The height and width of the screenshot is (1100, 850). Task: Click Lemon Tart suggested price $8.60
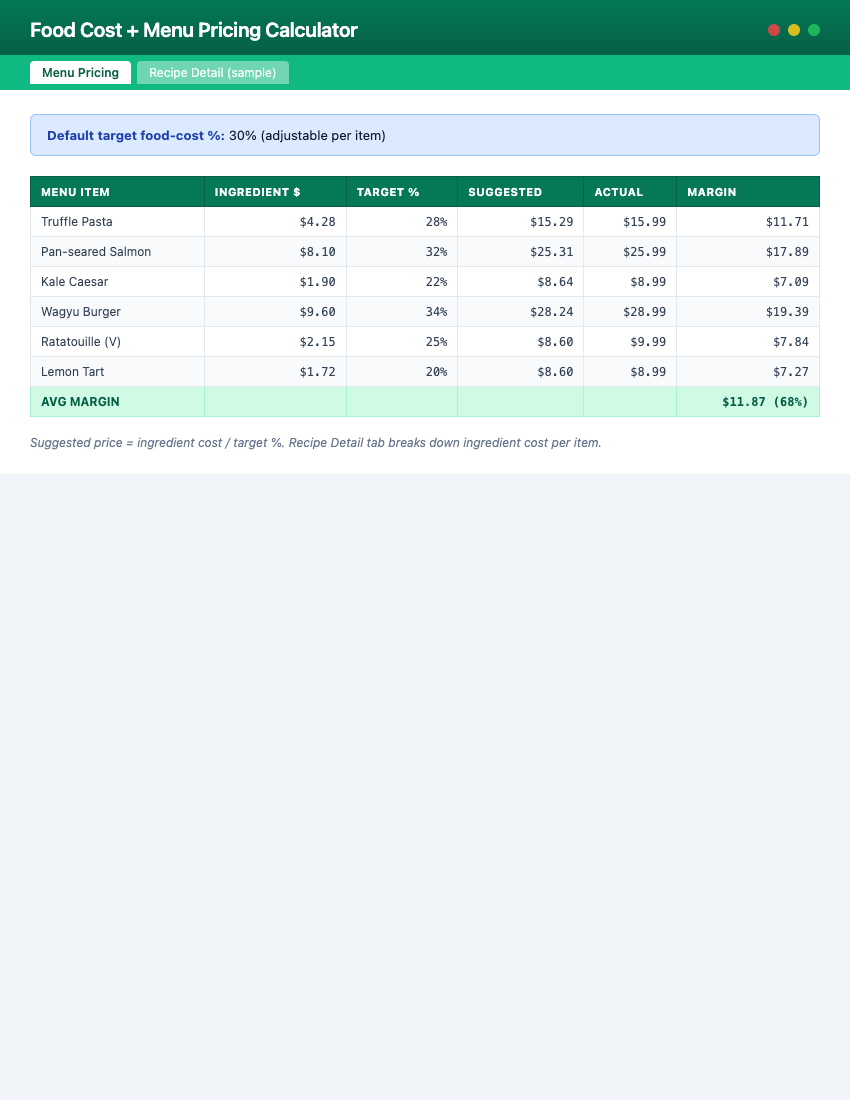(555, 372)
